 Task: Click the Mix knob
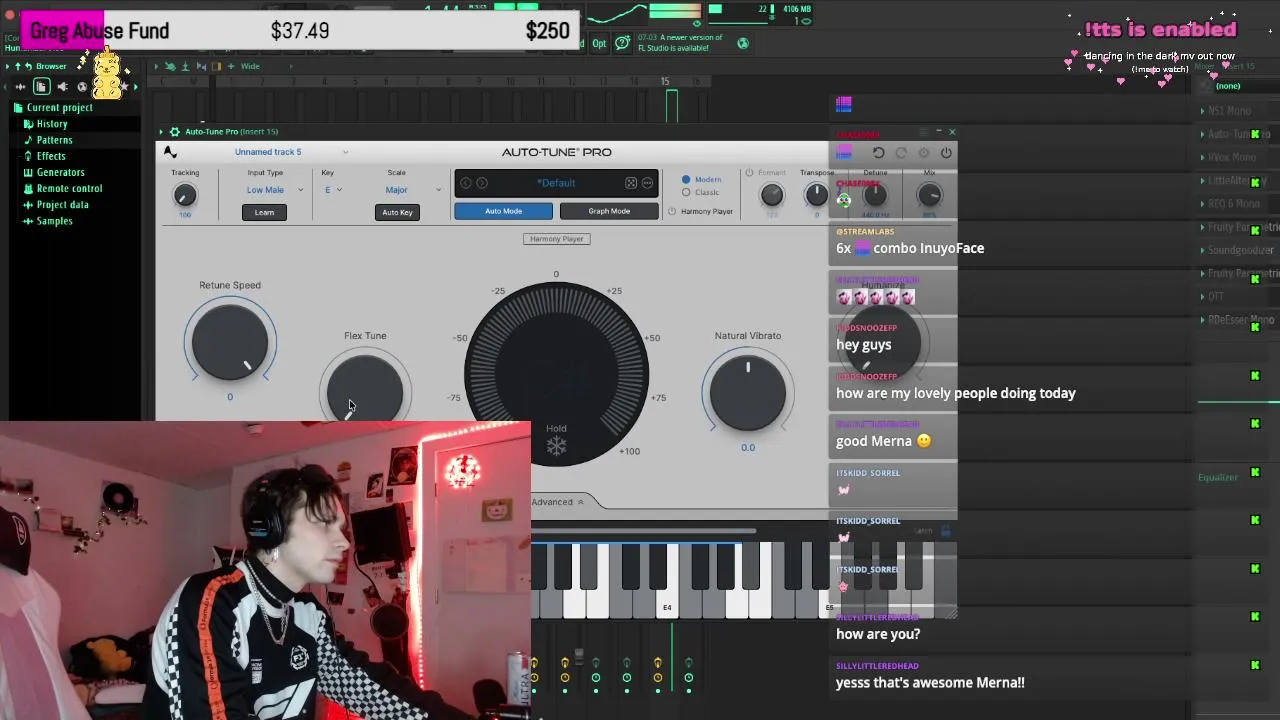[929, 195]
